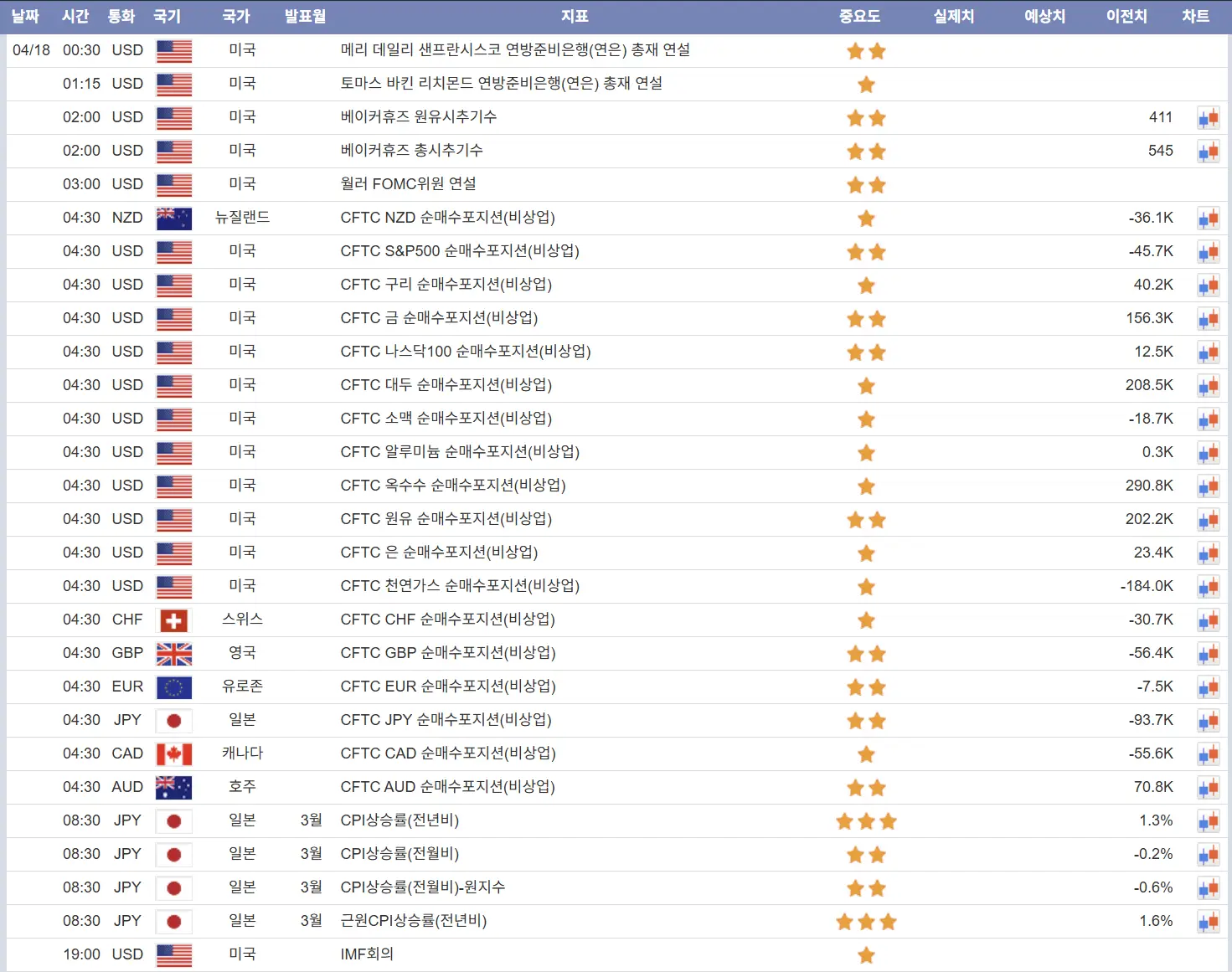Click chart icon for CFTC 원유 순매수포지션
This screenshot has height=972, width=1232.
click(1208, 520)
